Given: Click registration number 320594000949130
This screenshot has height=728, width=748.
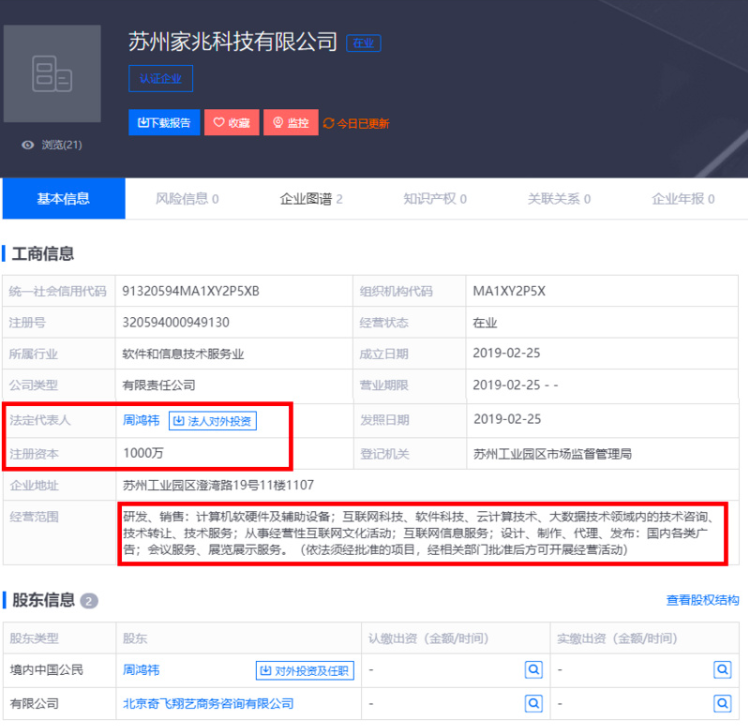Looking at the screenshot, I should pyautogui.click(x=176, y=322).
